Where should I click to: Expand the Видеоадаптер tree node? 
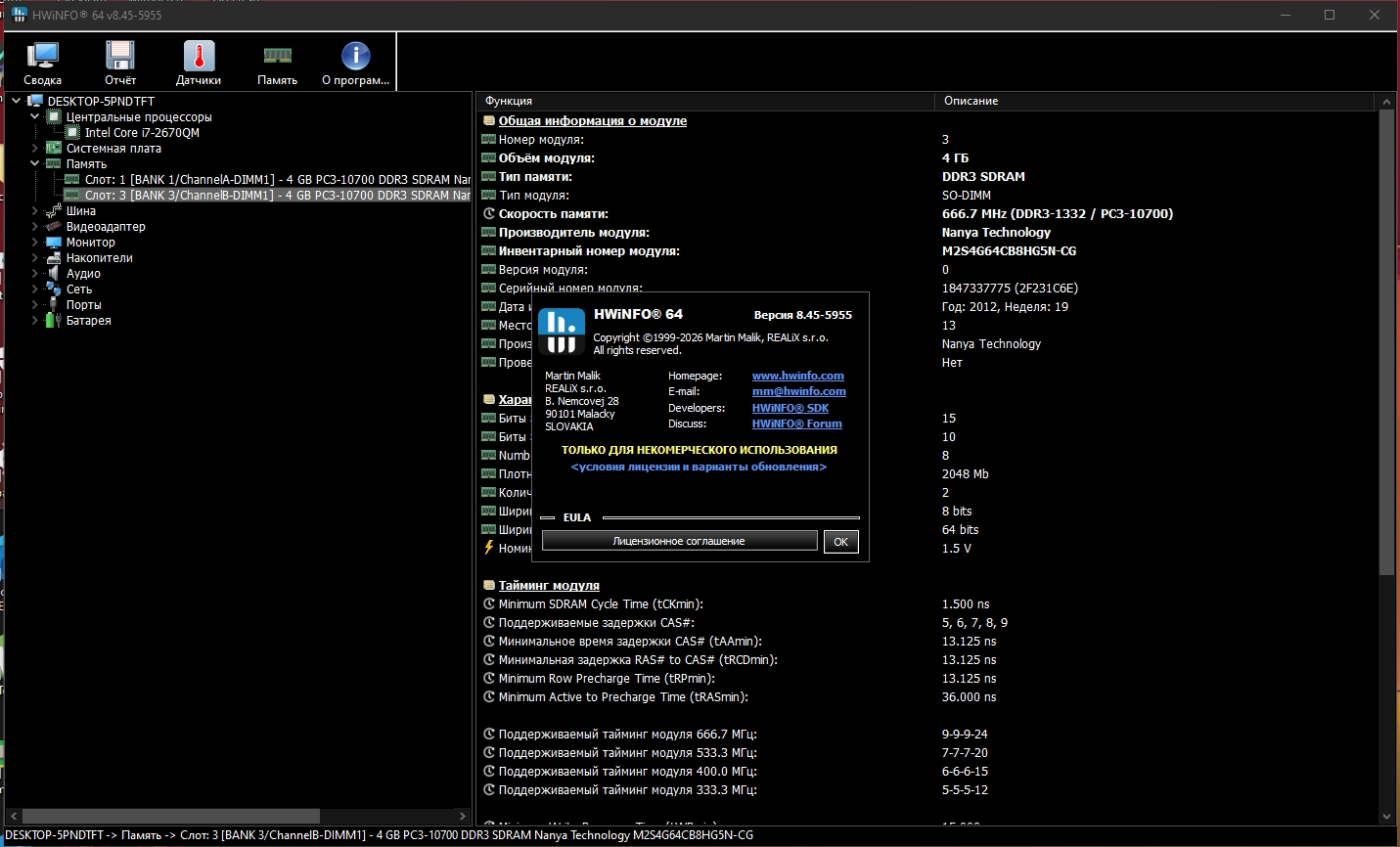[x=35, y=226]
